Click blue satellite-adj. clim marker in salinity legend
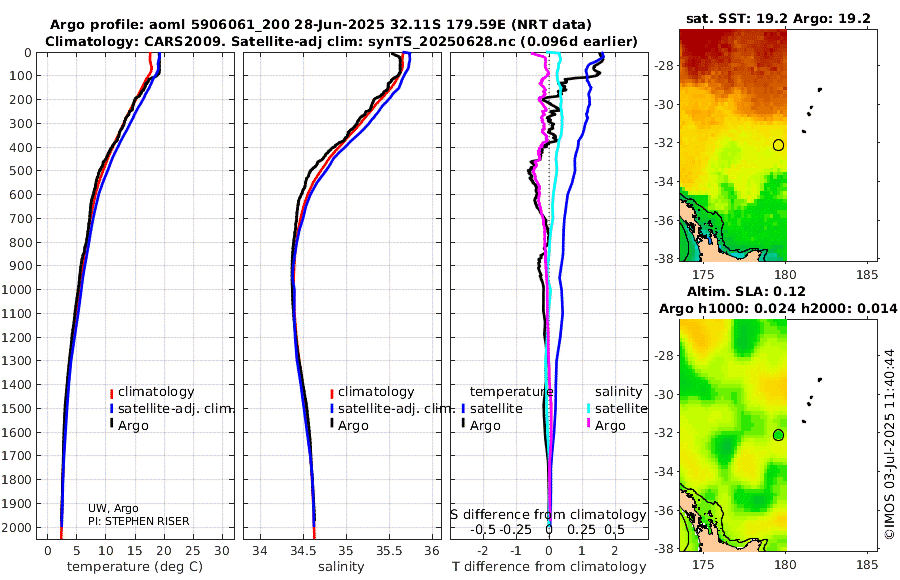 click(x=332, y=409)
